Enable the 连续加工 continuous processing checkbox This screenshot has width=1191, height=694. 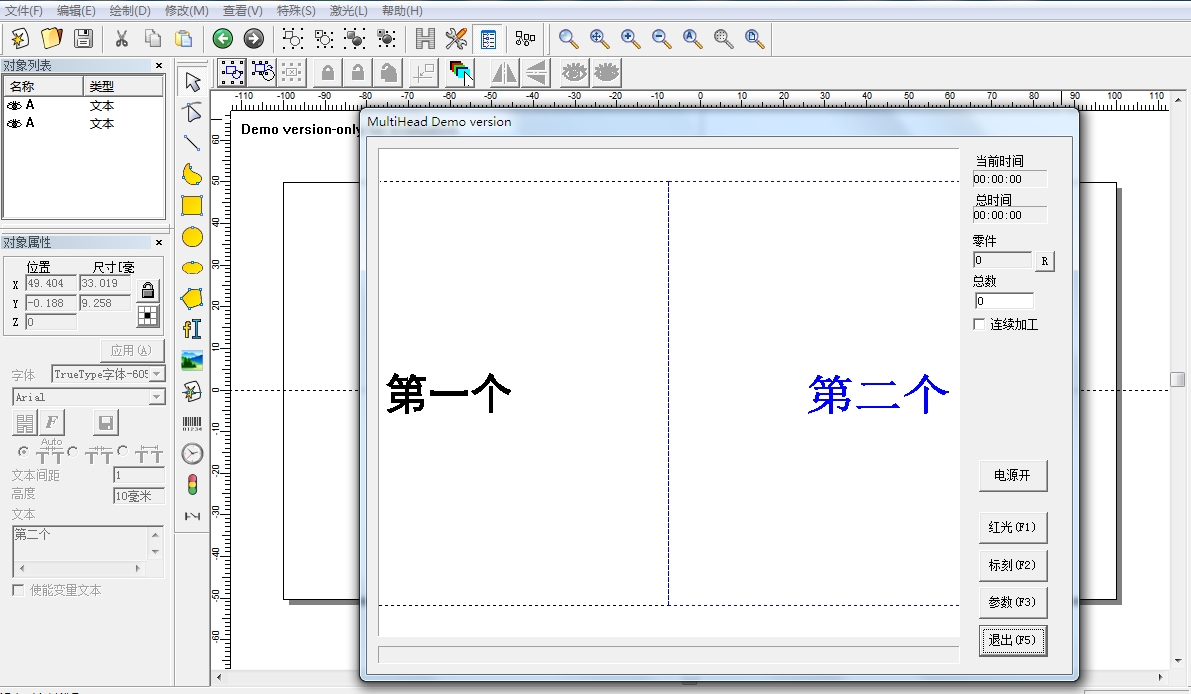[979, 324]
